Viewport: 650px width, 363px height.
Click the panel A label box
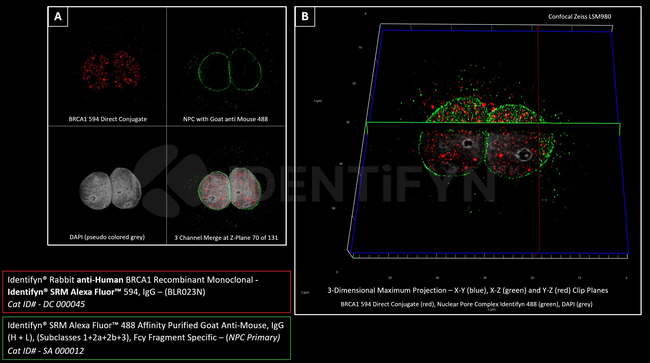pyautogui.click(x=58, y=17)
